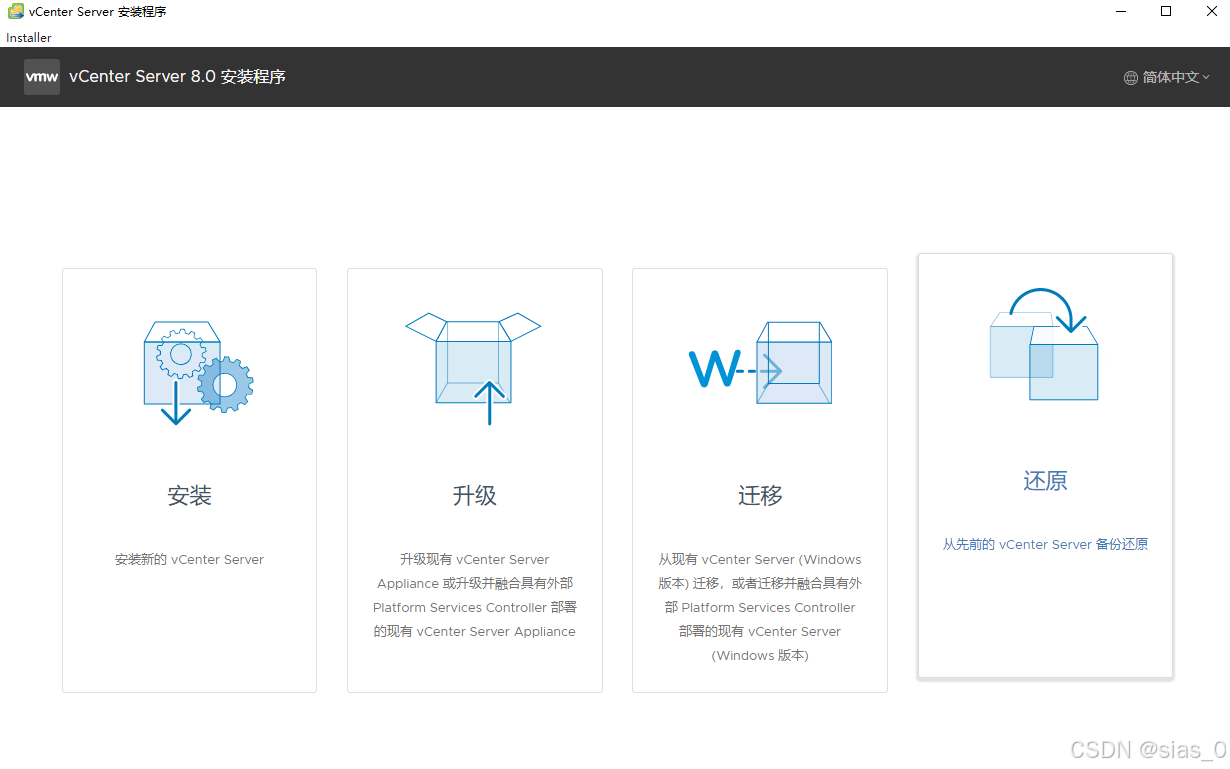The height and width of the screenshot is (769, 1230).
Task: Select the 还原 card title
Action: (x=1045, y=481)
